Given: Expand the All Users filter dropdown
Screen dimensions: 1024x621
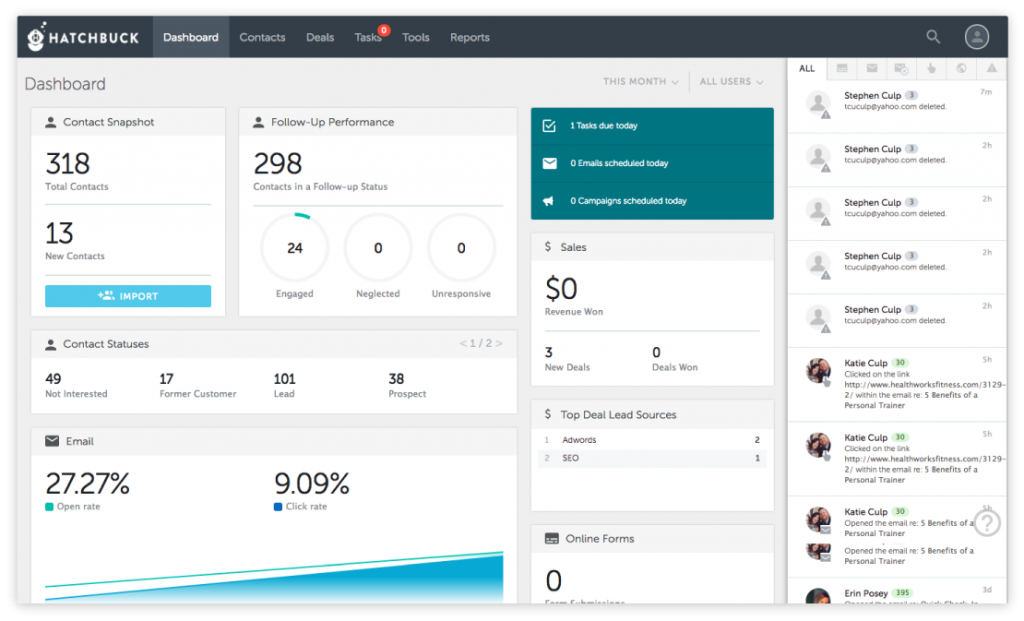Looking at the screenshot, I should (731, 82).
